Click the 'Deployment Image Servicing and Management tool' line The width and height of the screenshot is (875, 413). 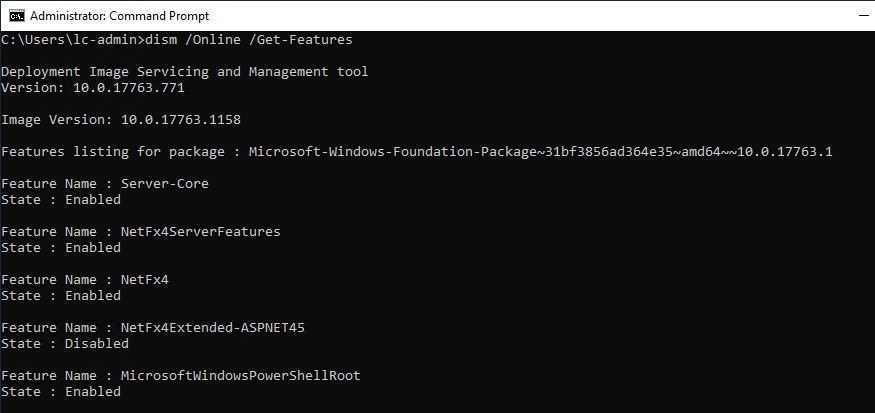pyautogui.click(x=185, y=72)
